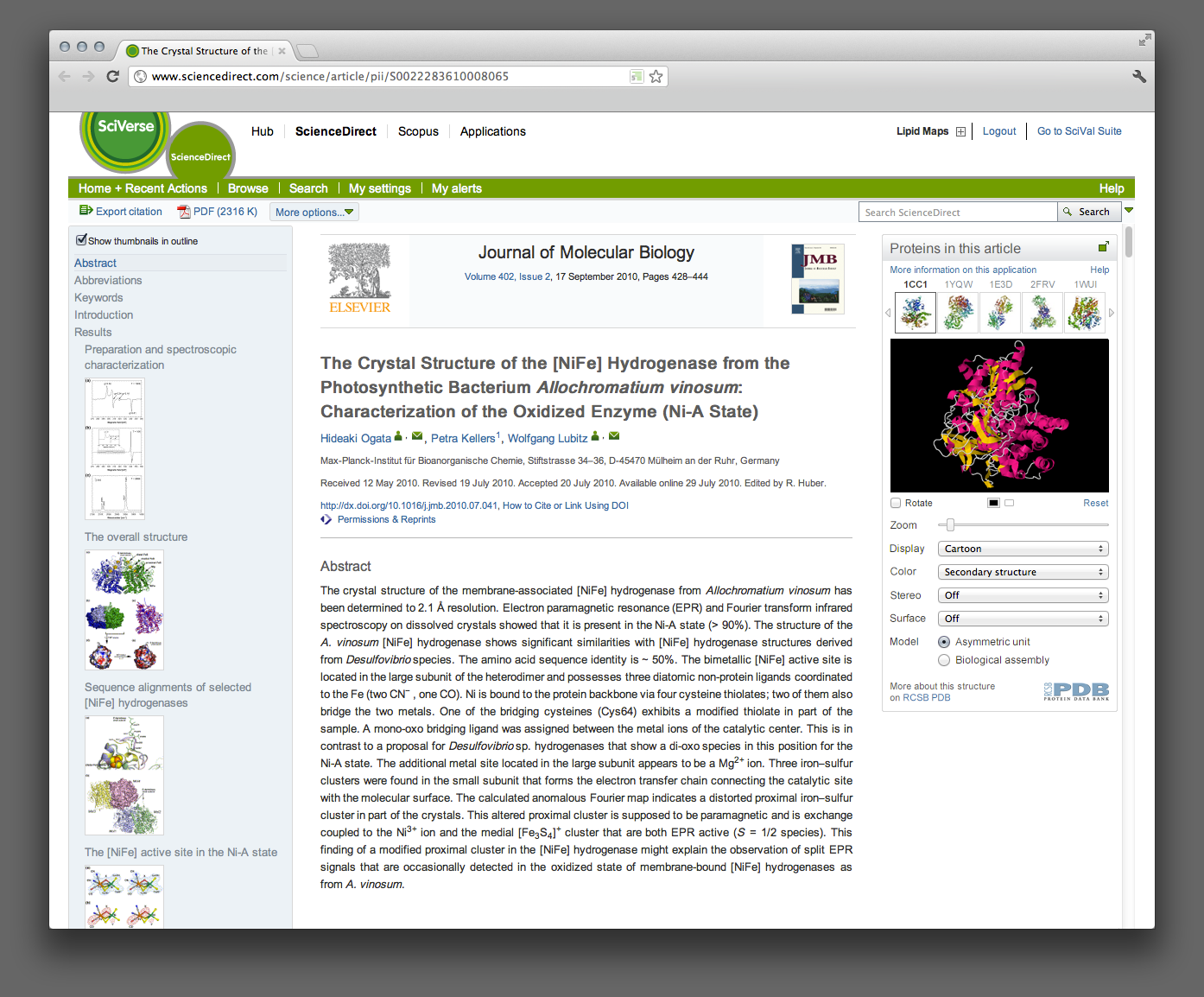
Task: Open Wolfgang Lubitz author profile icon
Action: pyautogui.click(x=595, y=436)
